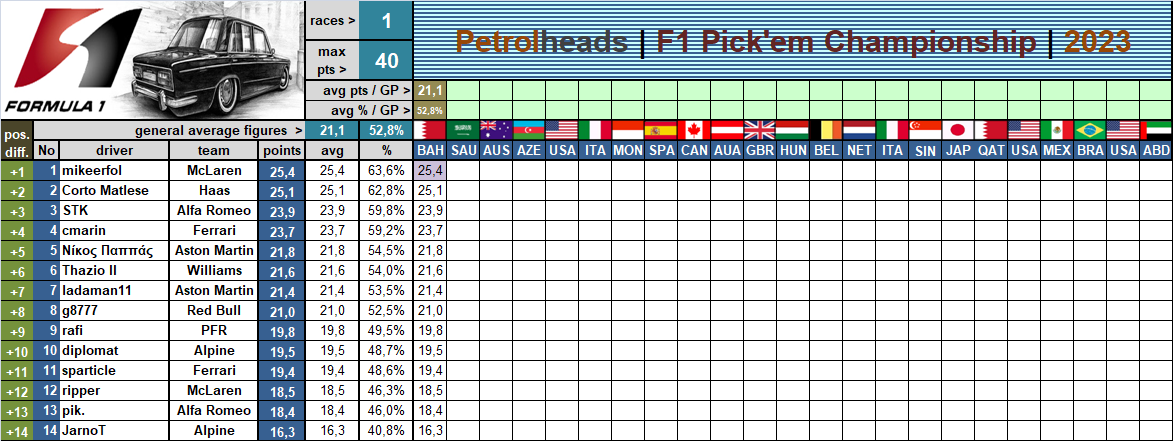Image resolution: width=1173 pixels, height=441 pixels.
Task: Select the Japanese flag above JAP
Action: point(957,130)
